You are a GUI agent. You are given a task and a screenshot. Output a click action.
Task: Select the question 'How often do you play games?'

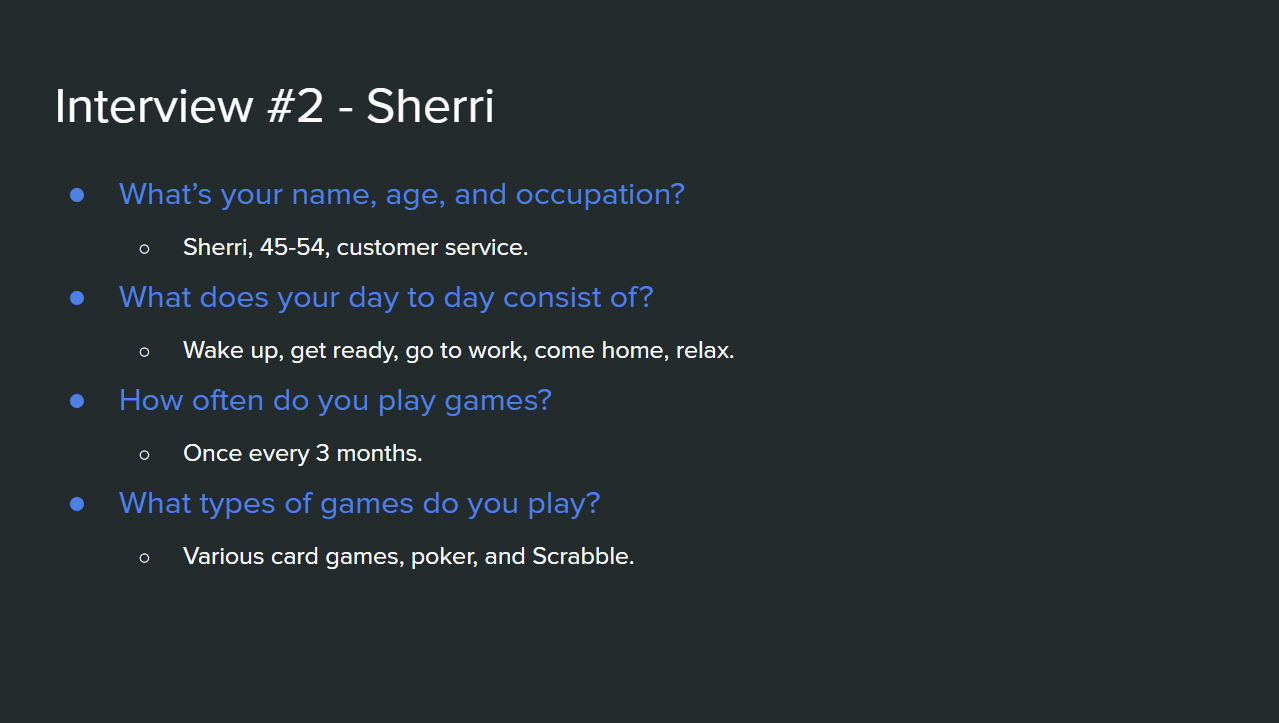[335, 400]
